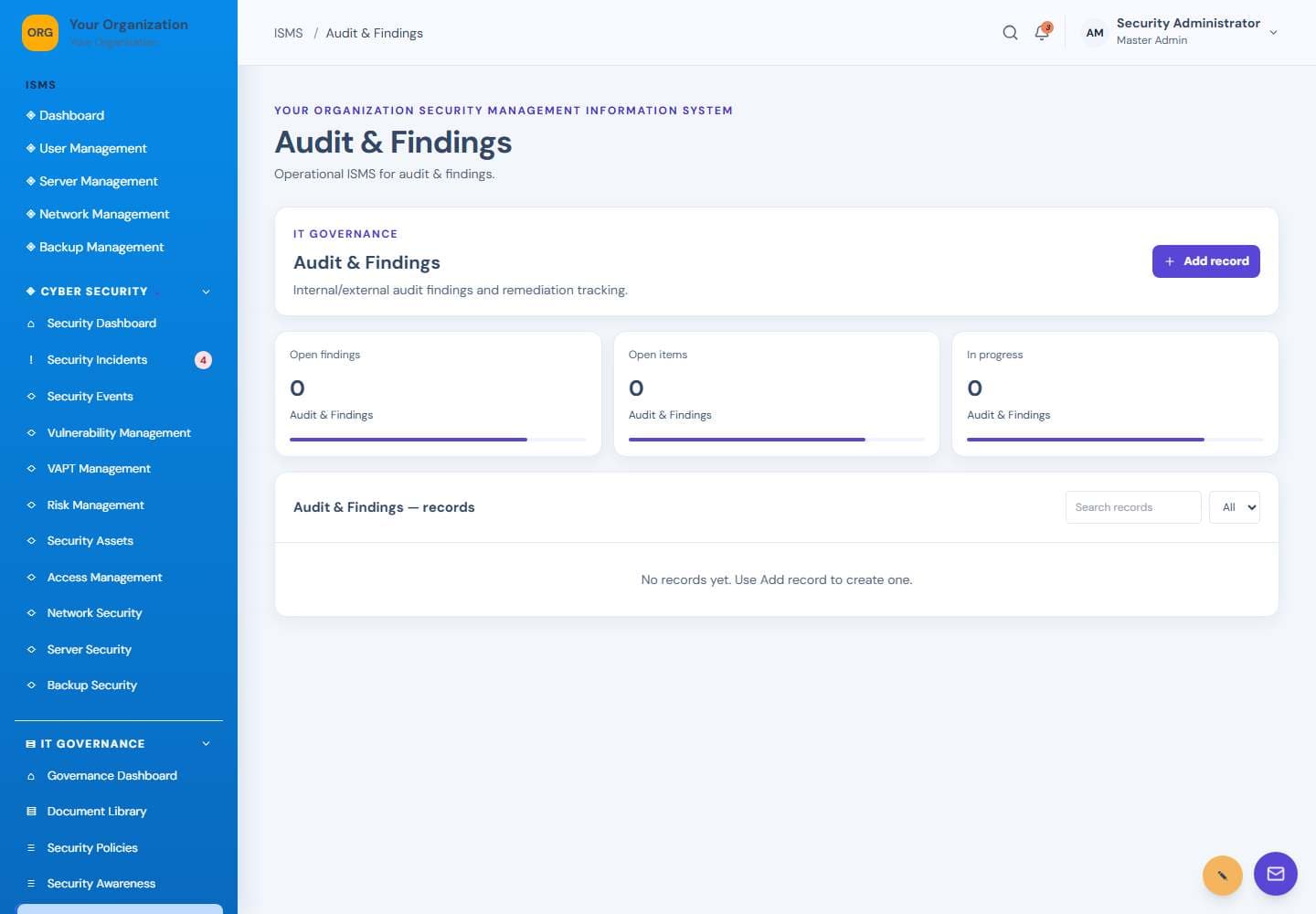Open the notifications bell icon
Image resolution: width=1316 pixels, height=914 pixels.
click(1042, 33)
